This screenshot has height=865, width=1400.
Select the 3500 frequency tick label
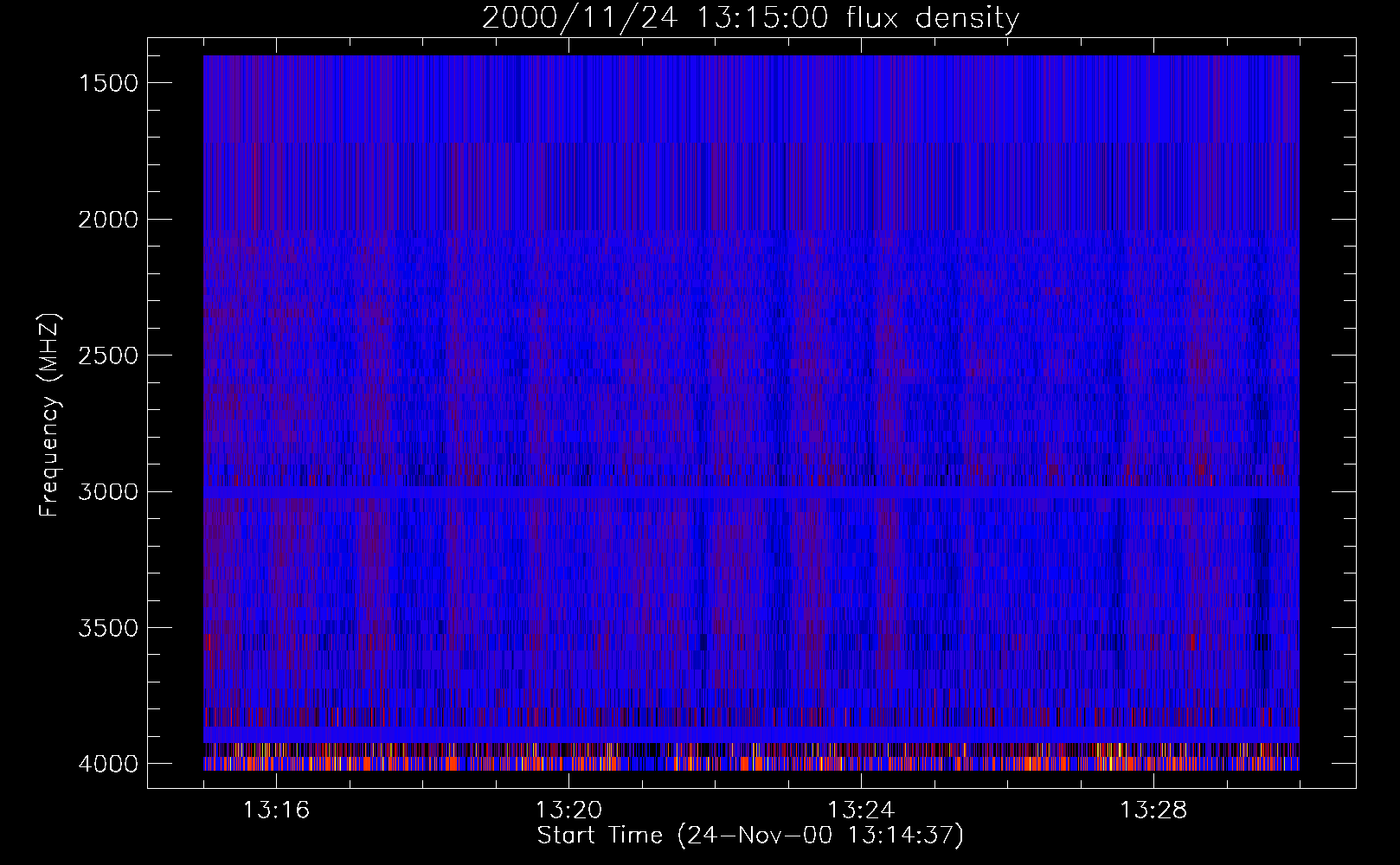[x=108, y=628]
